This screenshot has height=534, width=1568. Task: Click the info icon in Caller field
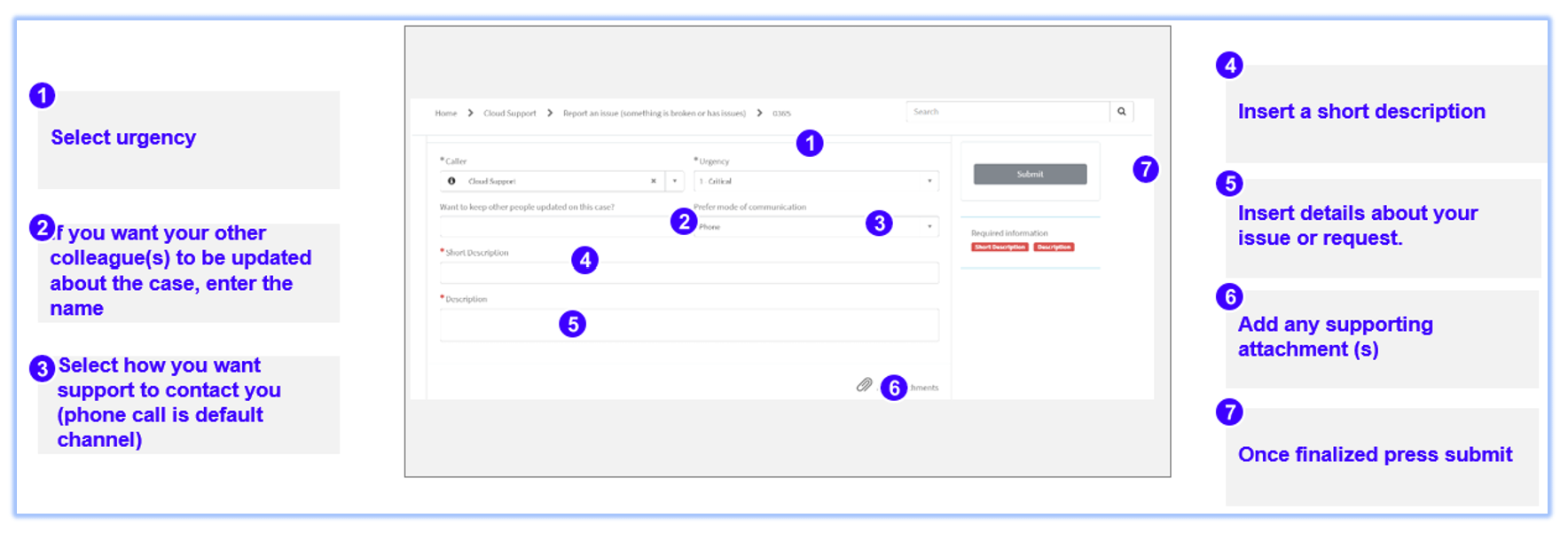pos(451,181)
